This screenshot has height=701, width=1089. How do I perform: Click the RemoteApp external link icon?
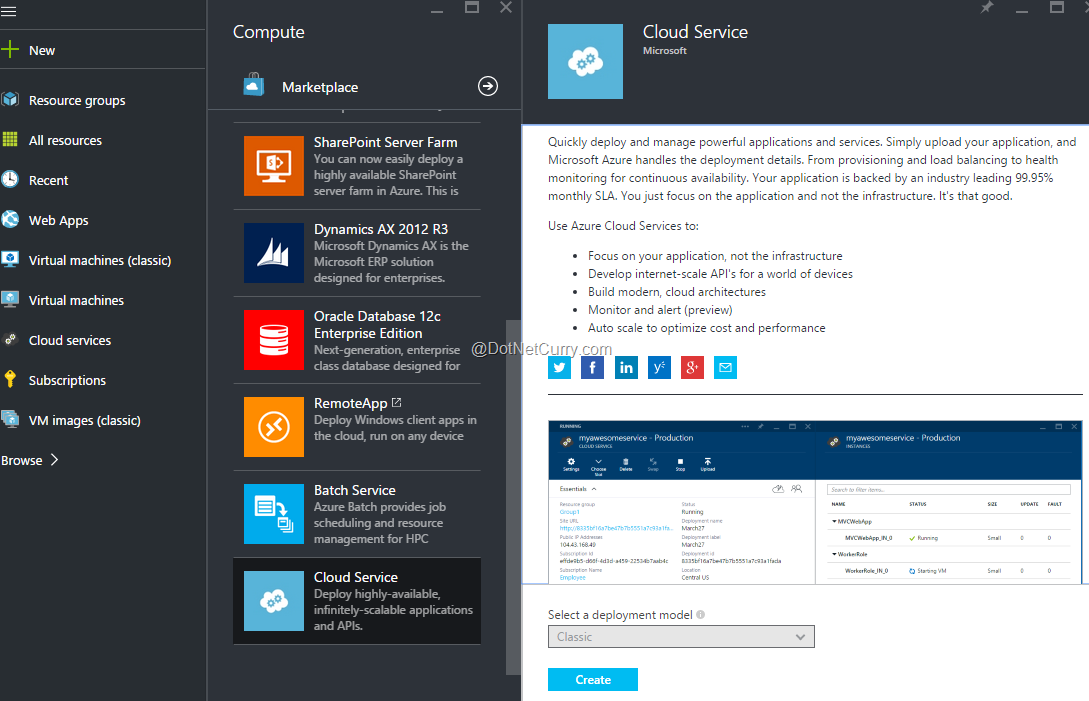[x=397, y=402]
